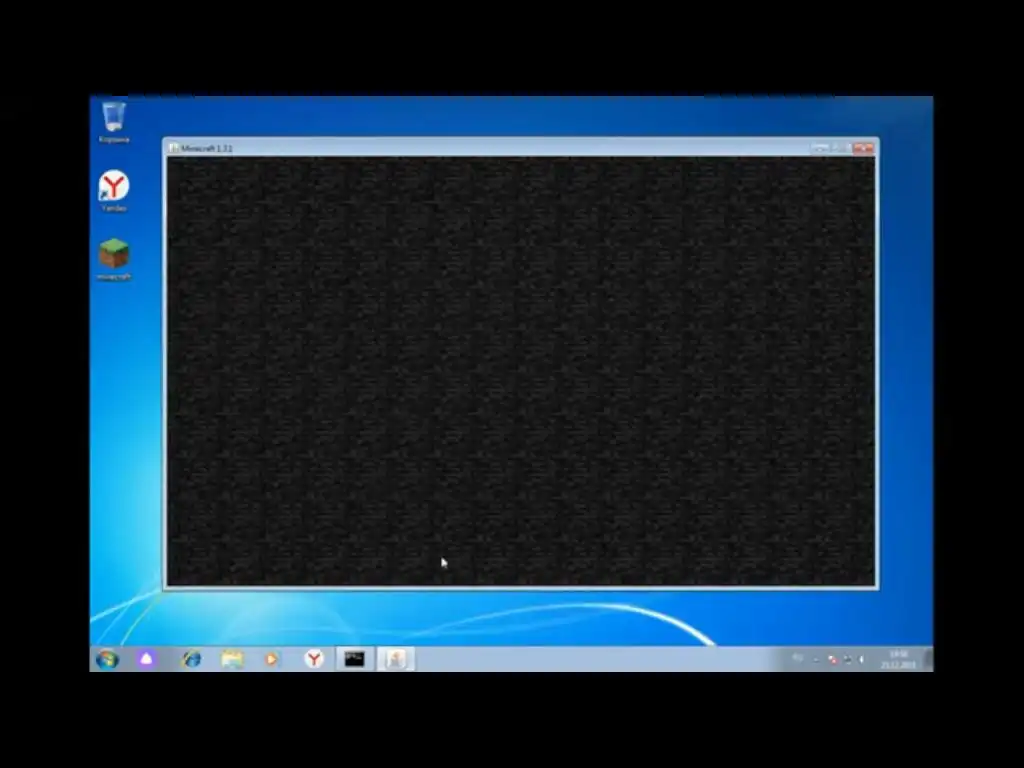The height and width of the screenshot is (768, 1024).
Task: Show hidden tray icons arrow
Action: click(816, 660)
